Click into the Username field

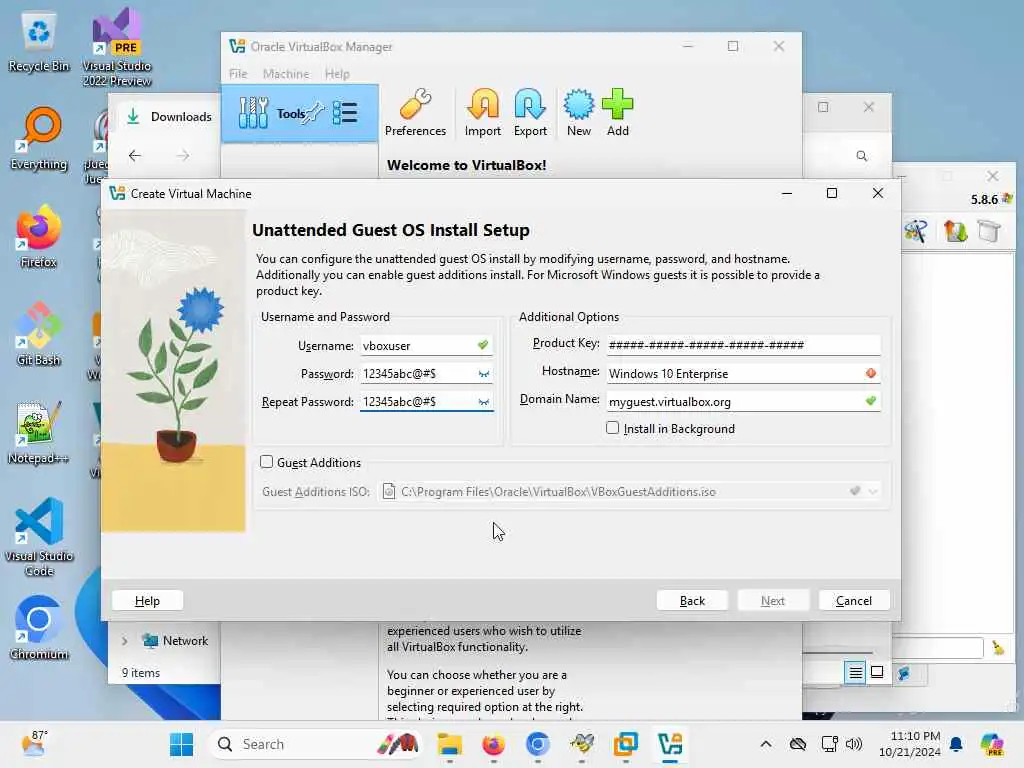(426, 345)
